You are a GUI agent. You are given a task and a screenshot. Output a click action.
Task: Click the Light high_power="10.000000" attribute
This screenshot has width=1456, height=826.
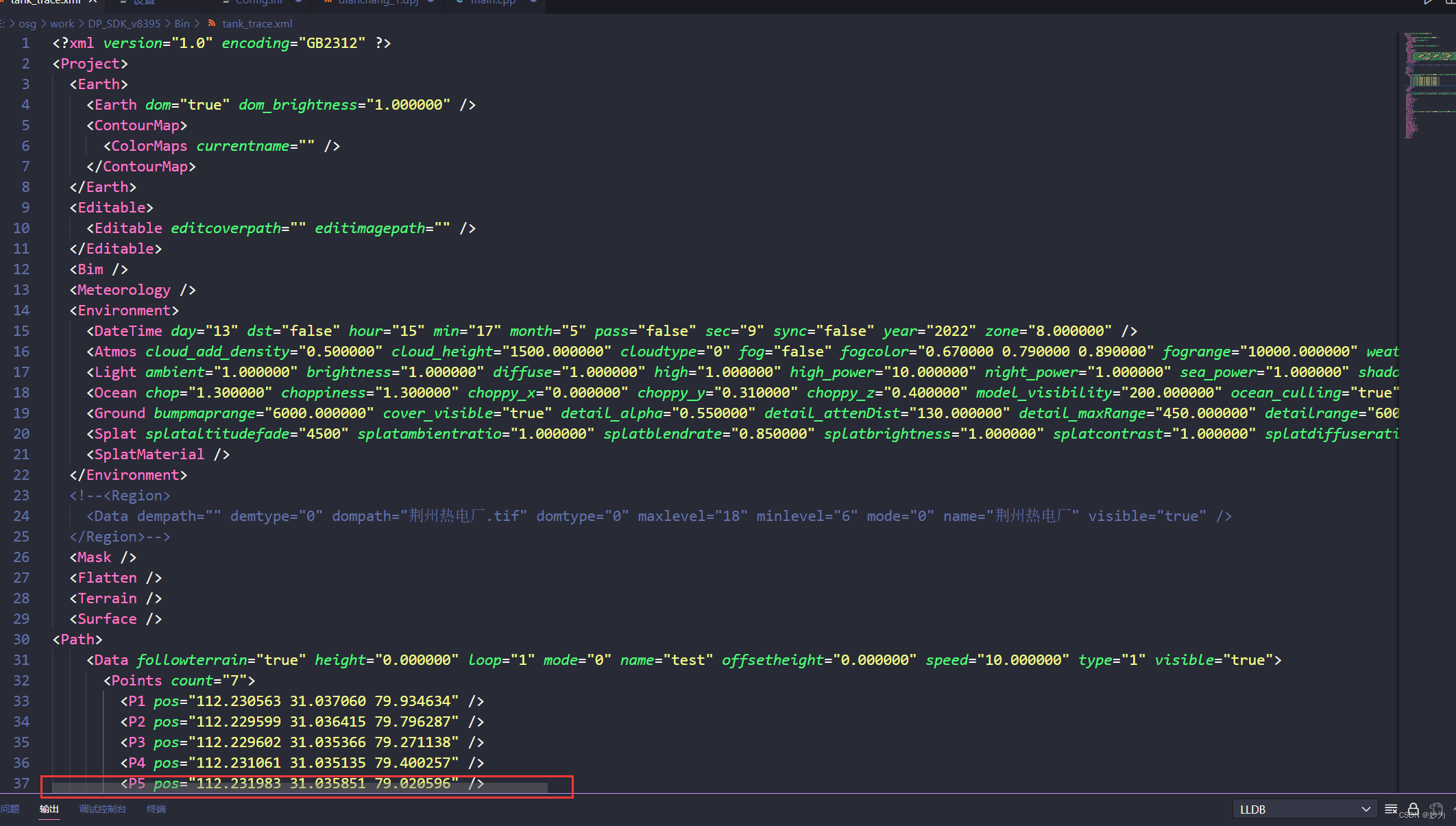883,372
